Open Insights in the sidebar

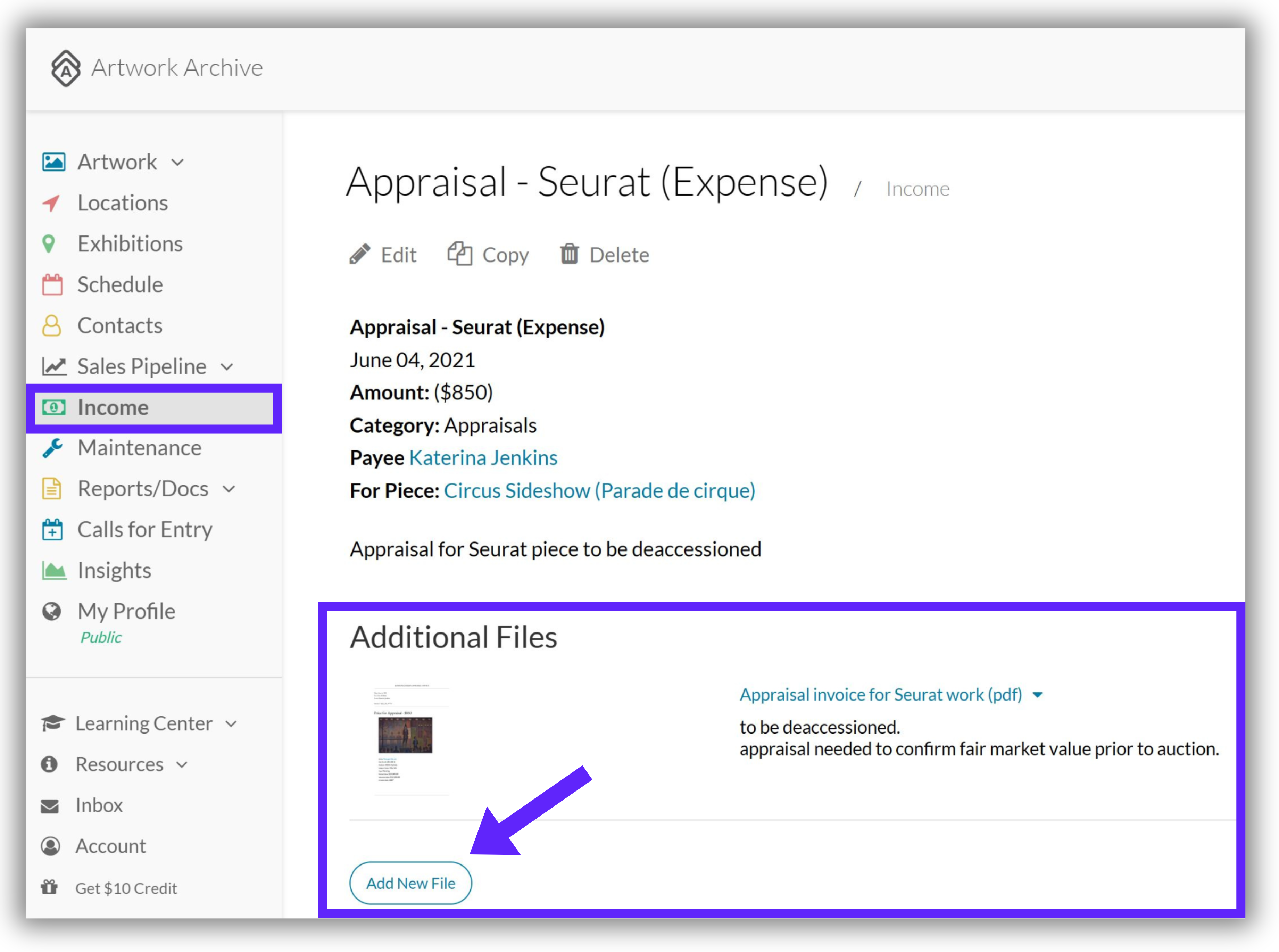coord(114,571)
